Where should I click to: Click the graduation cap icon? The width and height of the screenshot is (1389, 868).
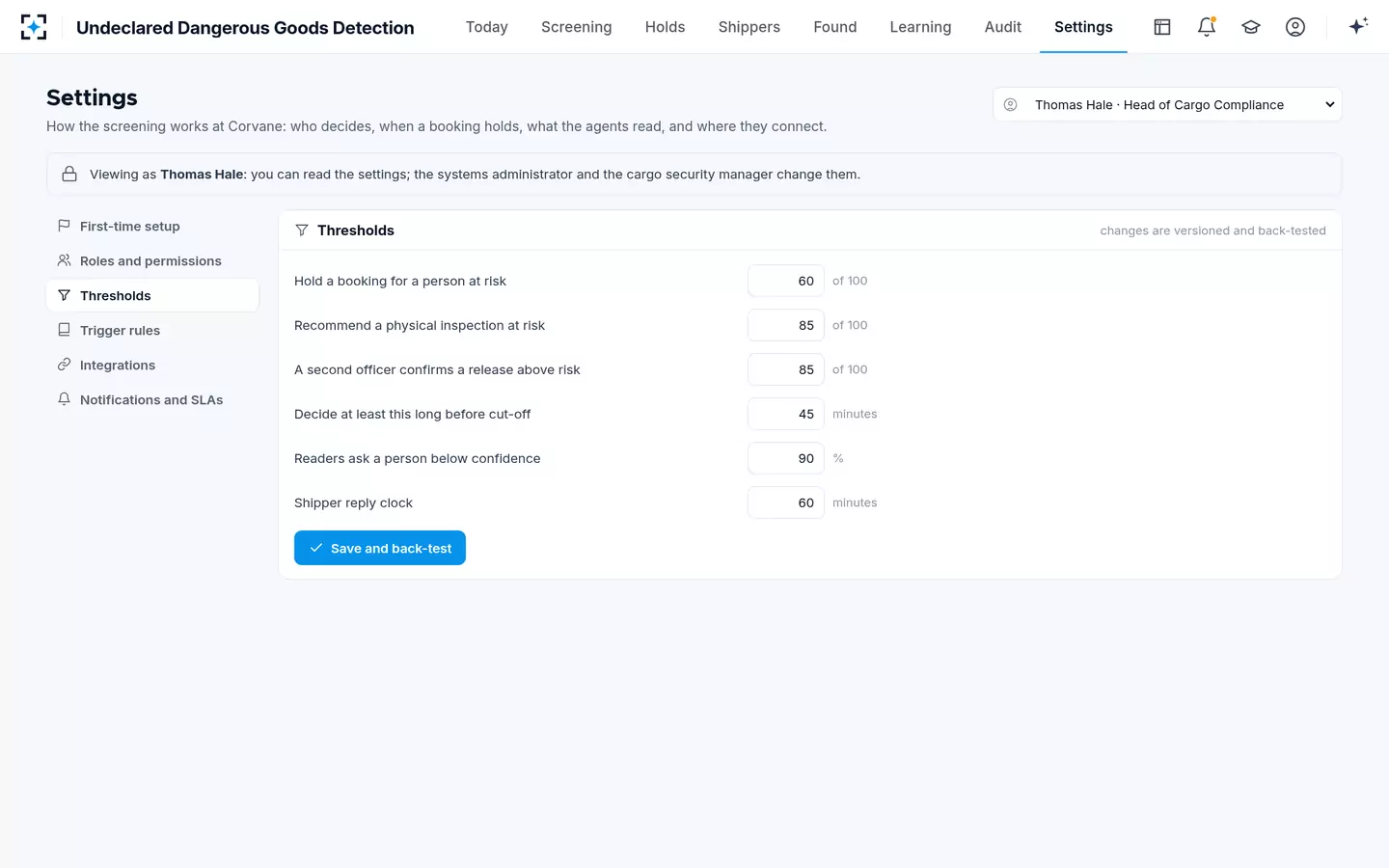[x=1251, y=27]
